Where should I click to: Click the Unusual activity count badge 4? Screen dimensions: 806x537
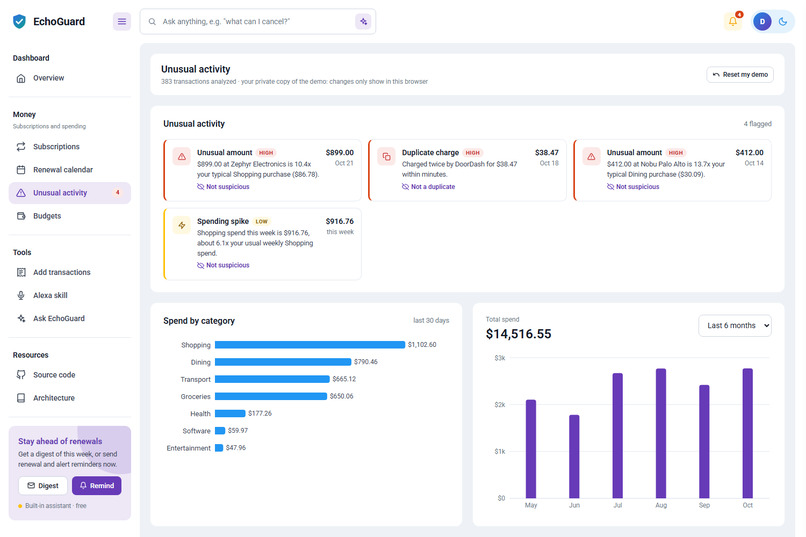tap(118, 193)
